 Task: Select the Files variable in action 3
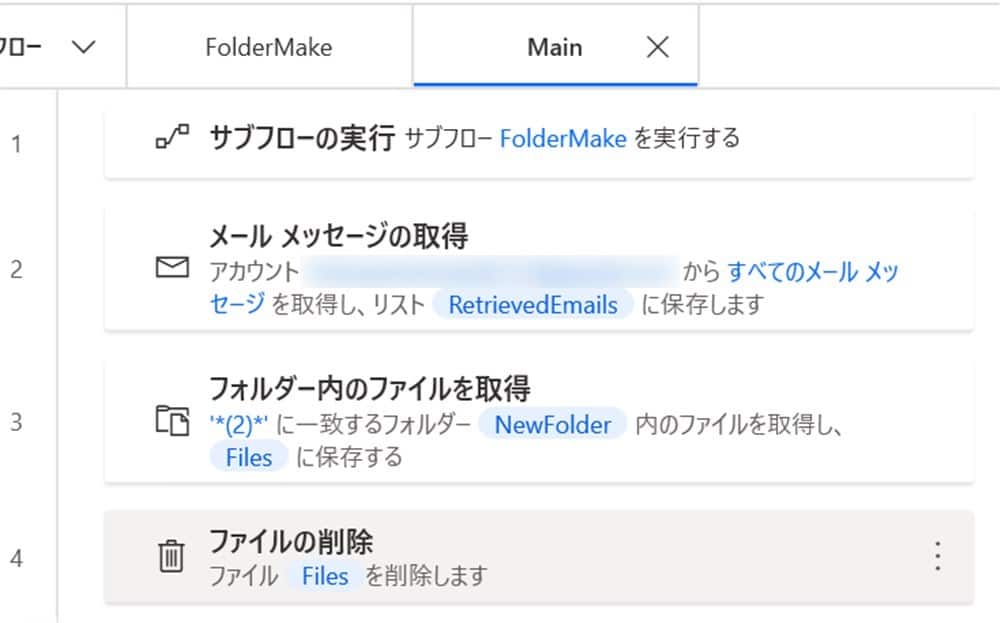coord(247,456)
